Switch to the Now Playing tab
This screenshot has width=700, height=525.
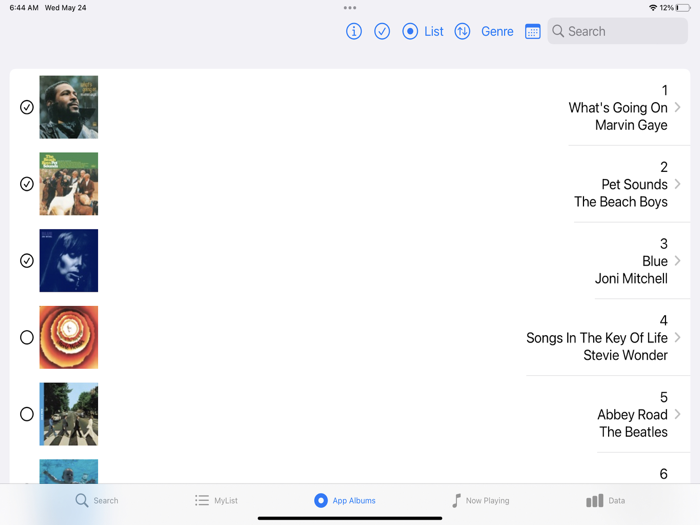(x=480, y=500)
